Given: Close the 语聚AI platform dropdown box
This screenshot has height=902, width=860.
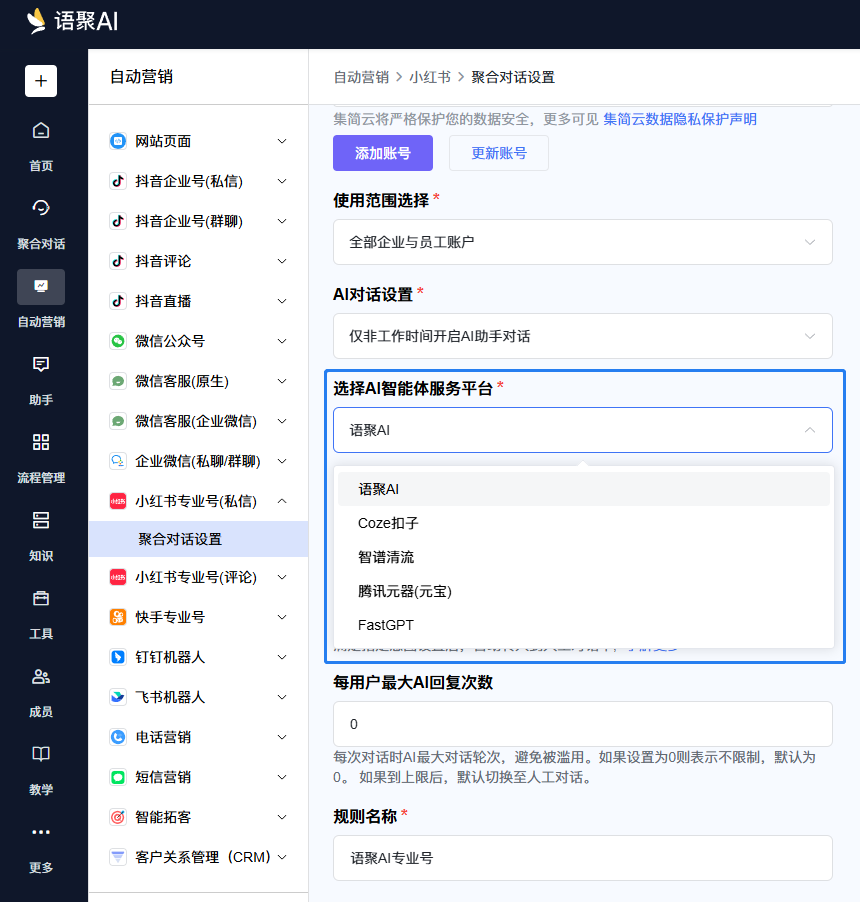Looking at the screenshot, I should click(x=583, y=430).
